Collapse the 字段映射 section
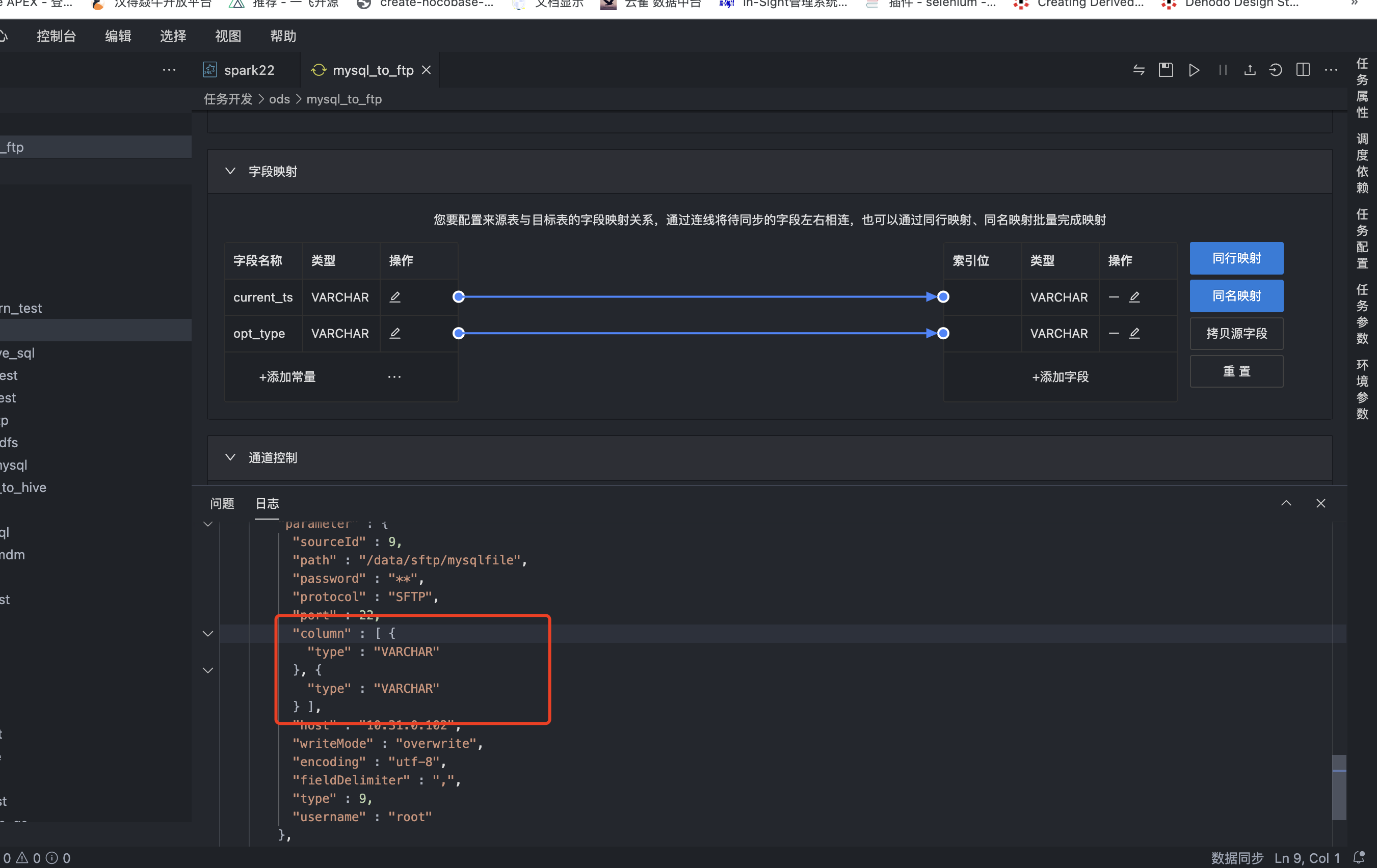 (x=230, y=172)
